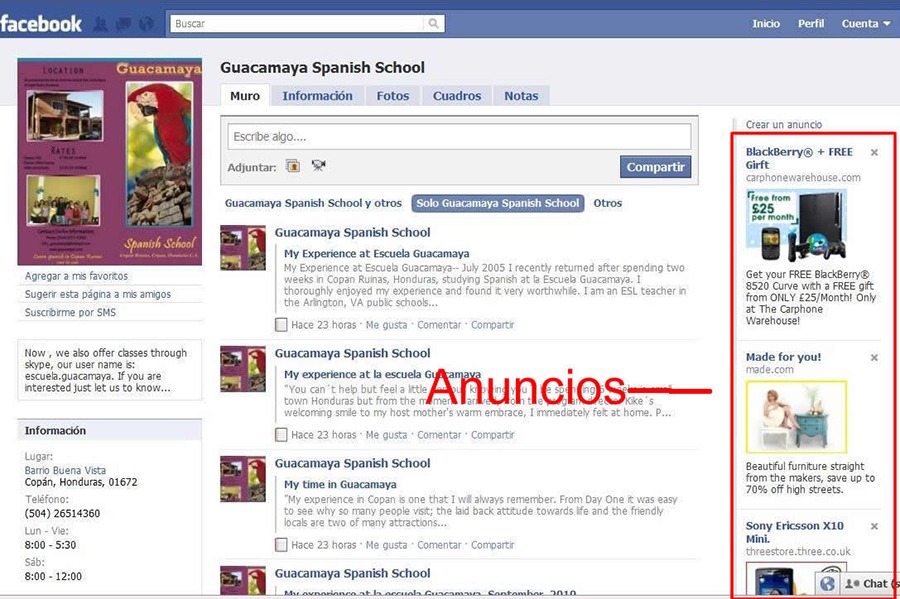The image size is (900, 599).
Task: Click post avatar beside My Experience at Escuela Guacamaya
Action: pos(243,247)
